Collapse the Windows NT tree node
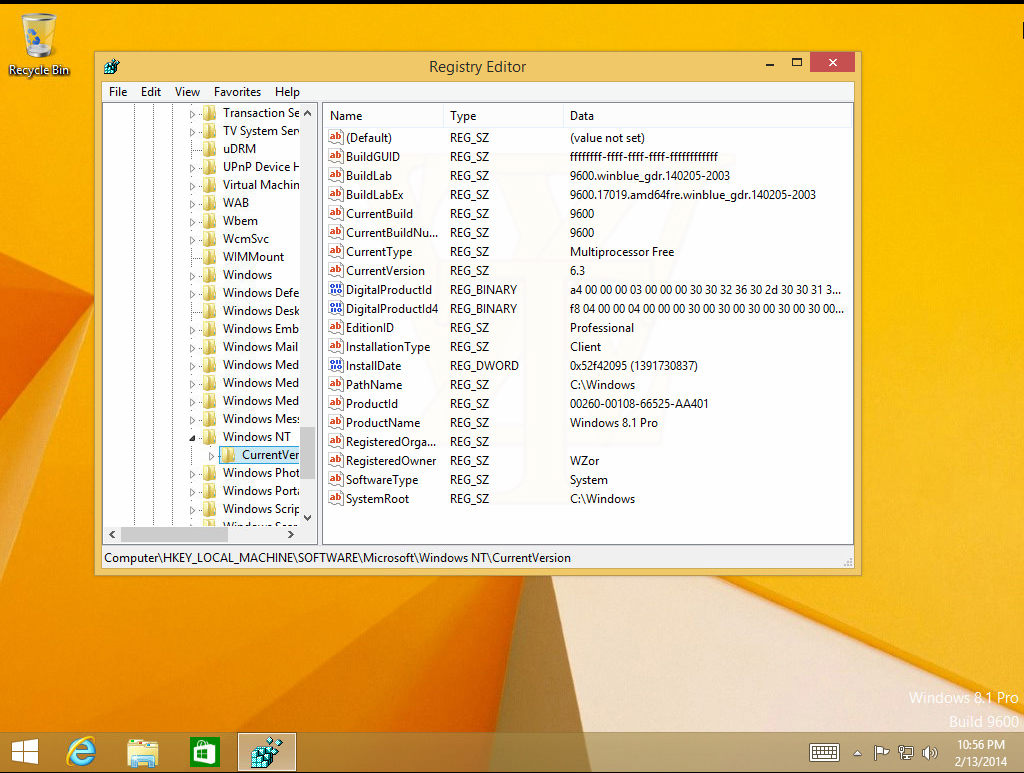The image size is (1024, 773). click(193, 438)
